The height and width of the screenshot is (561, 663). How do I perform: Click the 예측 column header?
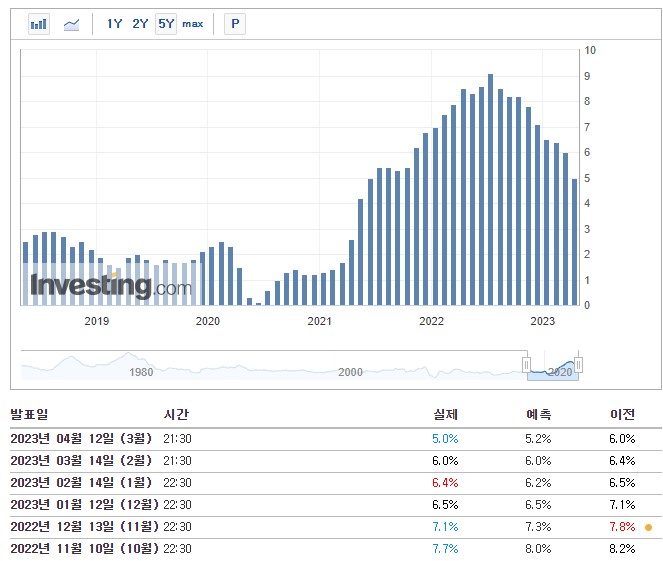click(538, 414)
